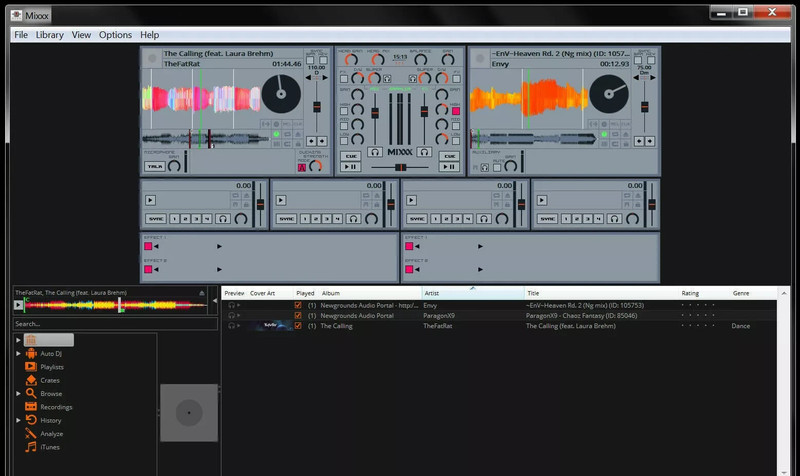Toggle left deck headphone cue in mixer

pyautogui.click(x=375, y=152)
